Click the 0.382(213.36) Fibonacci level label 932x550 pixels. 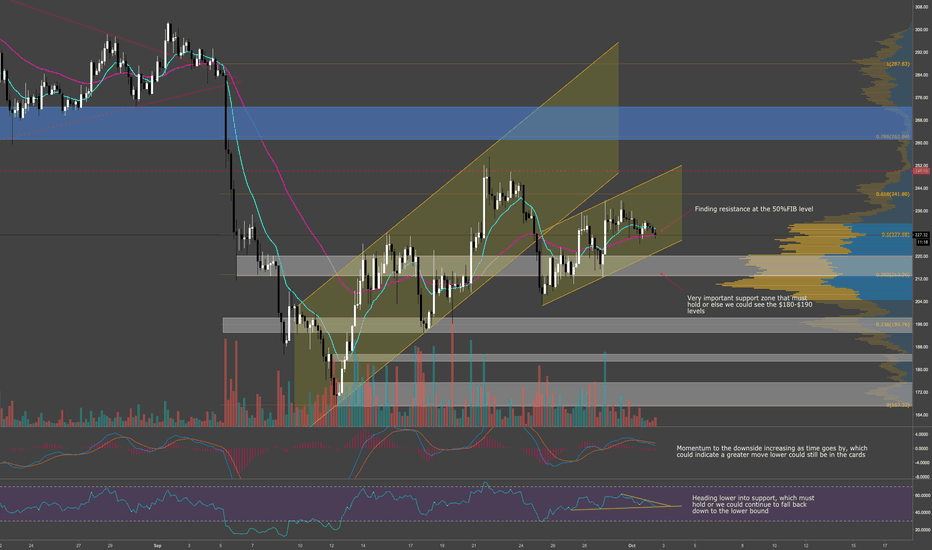[x=893, y=275]
